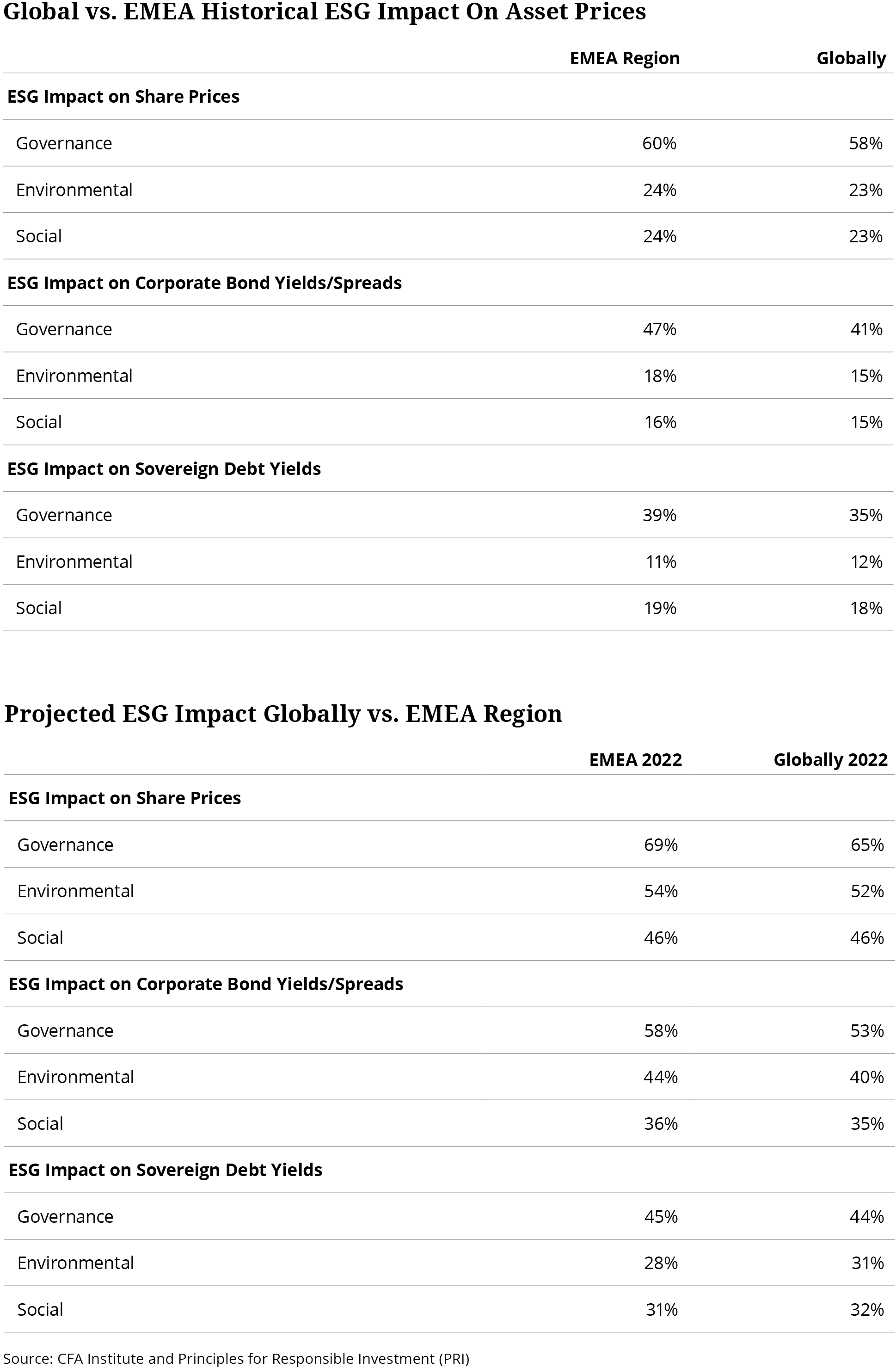Click the Globally column header
Viewport: 896px width, 1368px height.
coord(851,58)
